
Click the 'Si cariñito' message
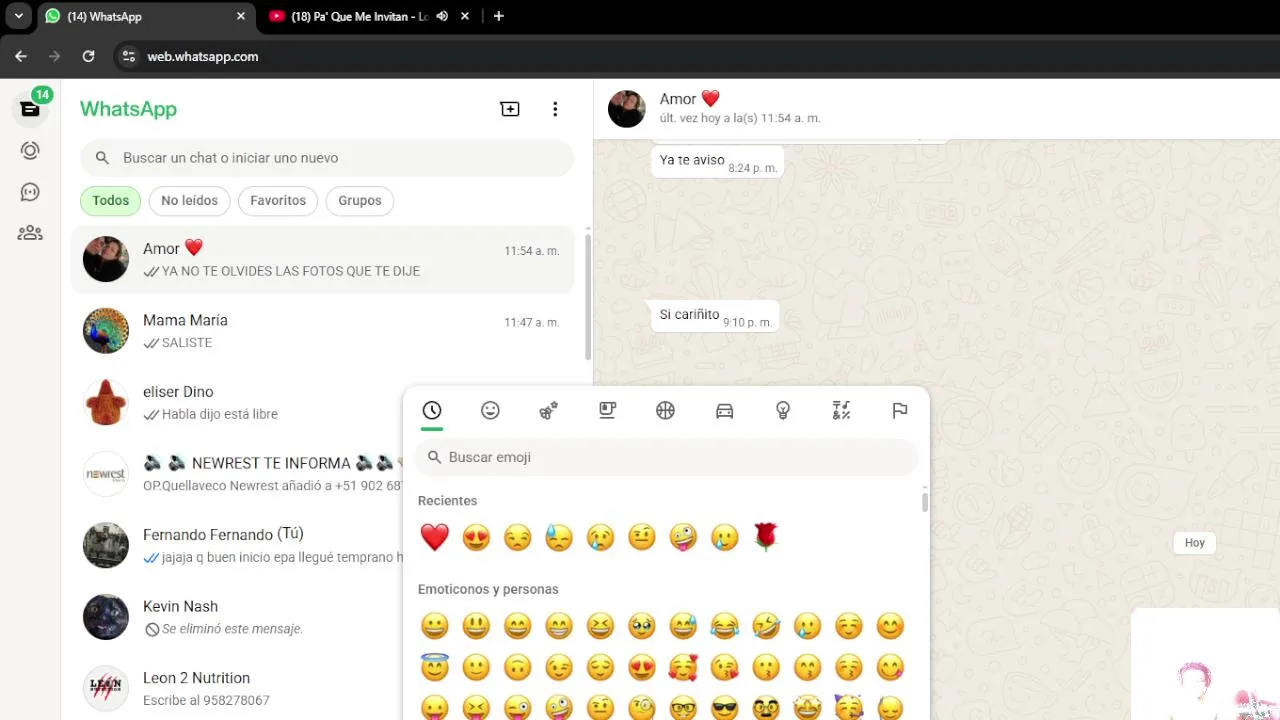click(714, 316)
